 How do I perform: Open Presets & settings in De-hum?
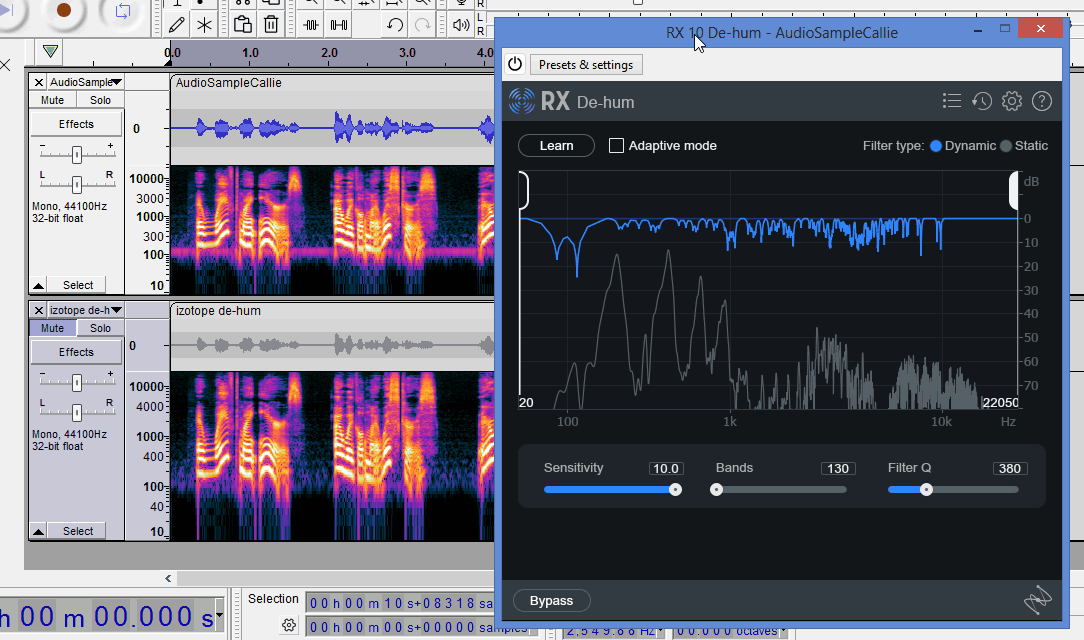586,65
